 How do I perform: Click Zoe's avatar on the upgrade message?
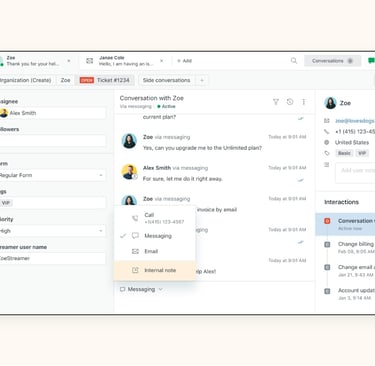[x=129, y=141]
